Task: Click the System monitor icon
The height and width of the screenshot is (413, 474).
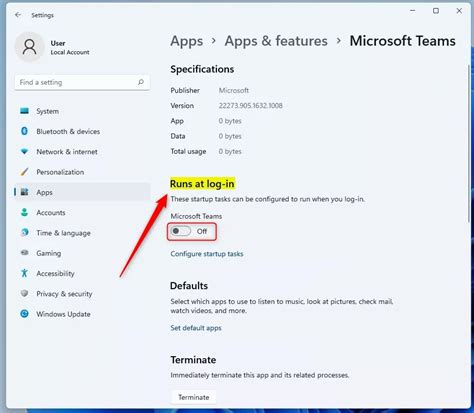Action: point(24,111)
